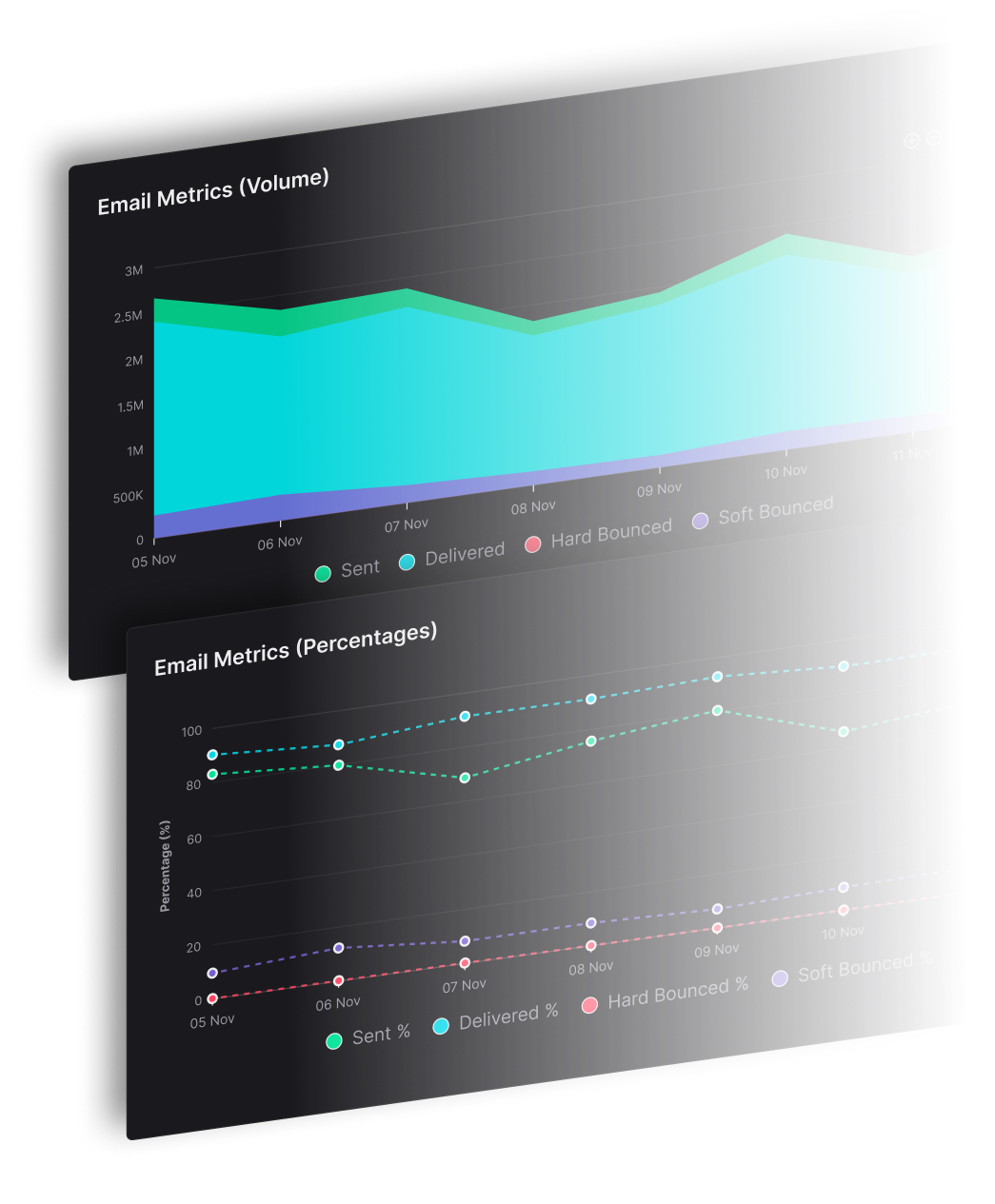
Task: Click the 08 Nov label on volume chart axis
Action: [x=533, y=507]
